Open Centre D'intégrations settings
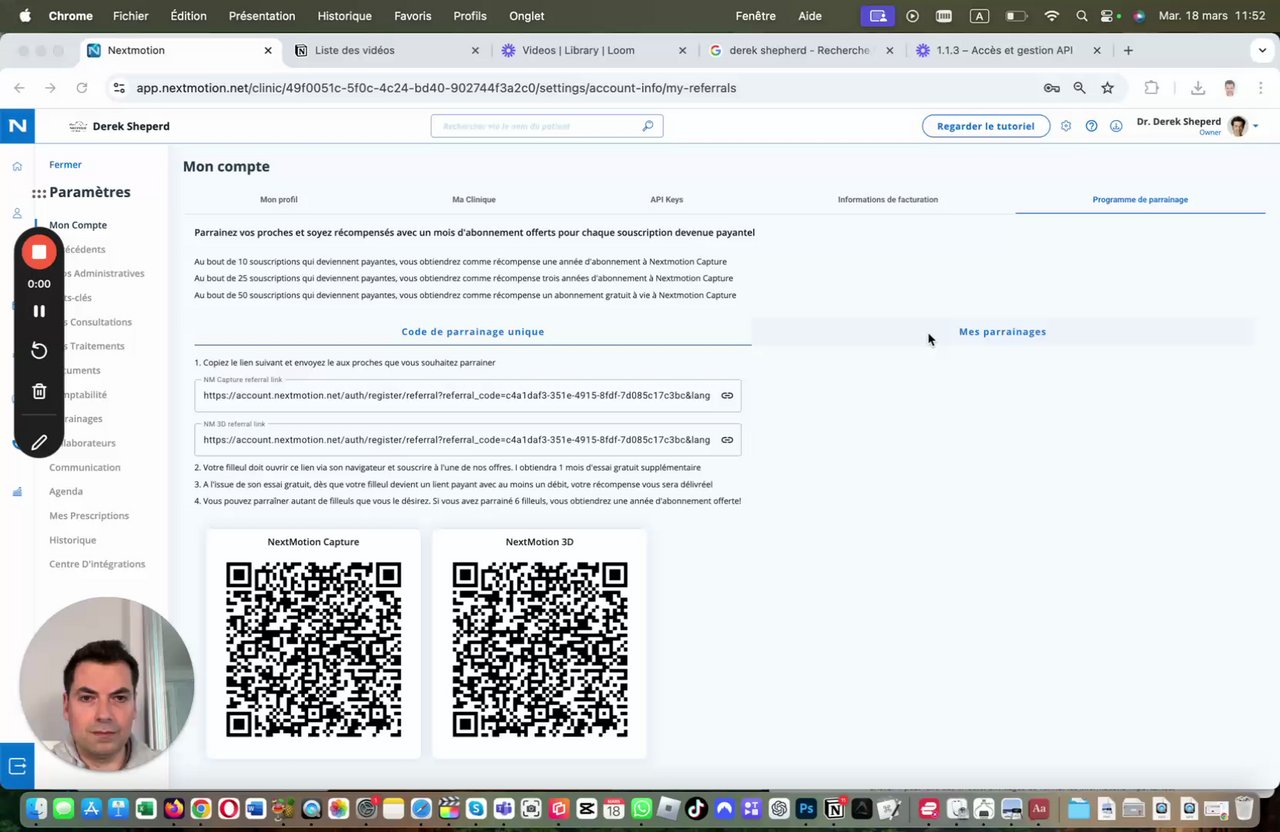Viewport: 1280px width, 832px height. click(x=97, y=564)
